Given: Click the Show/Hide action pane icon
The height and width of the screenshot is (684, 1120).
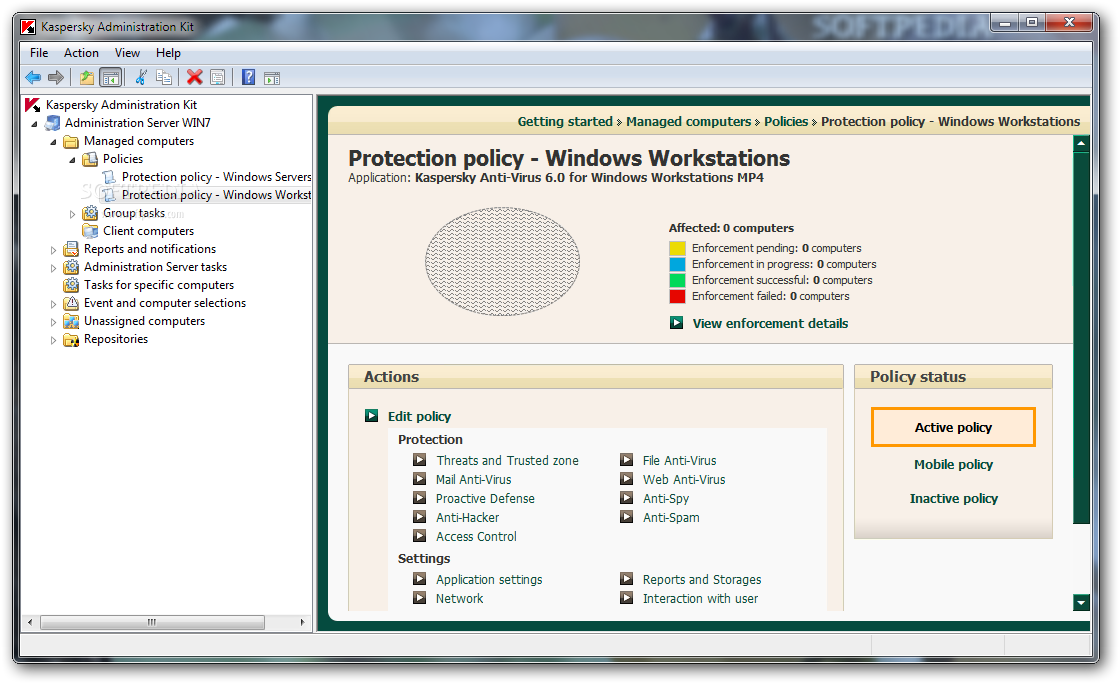Looking at the screenshot, I should pos(272,78).
